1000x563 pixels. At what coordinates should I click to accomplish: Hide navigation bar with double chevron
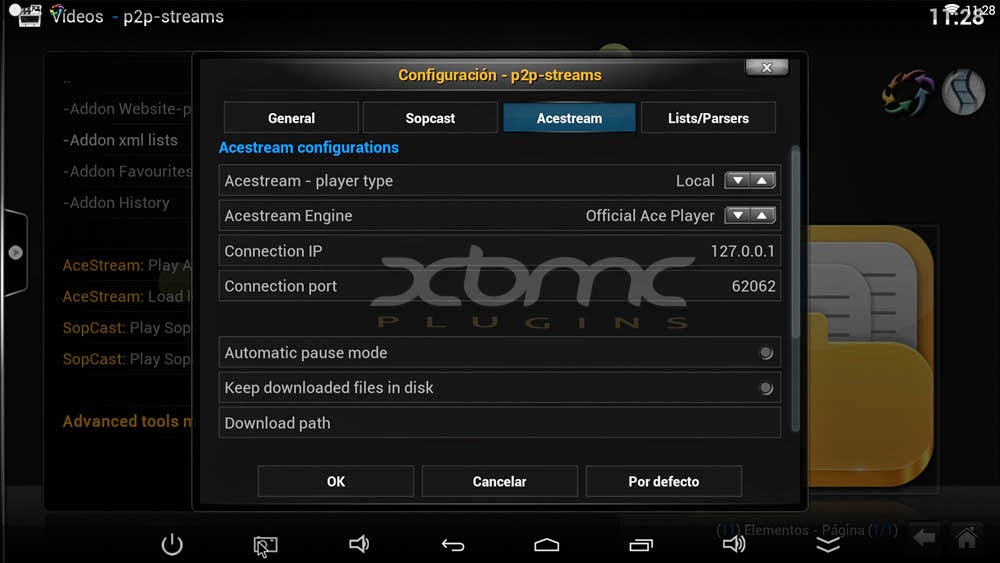tap(828, 545)
